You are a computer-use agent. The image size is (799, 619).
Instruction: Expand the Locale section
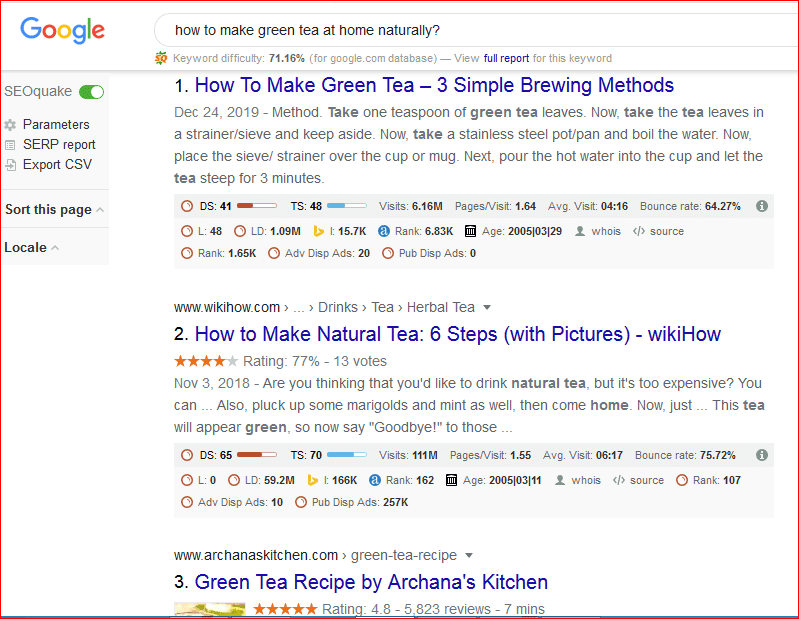[32, 248]
